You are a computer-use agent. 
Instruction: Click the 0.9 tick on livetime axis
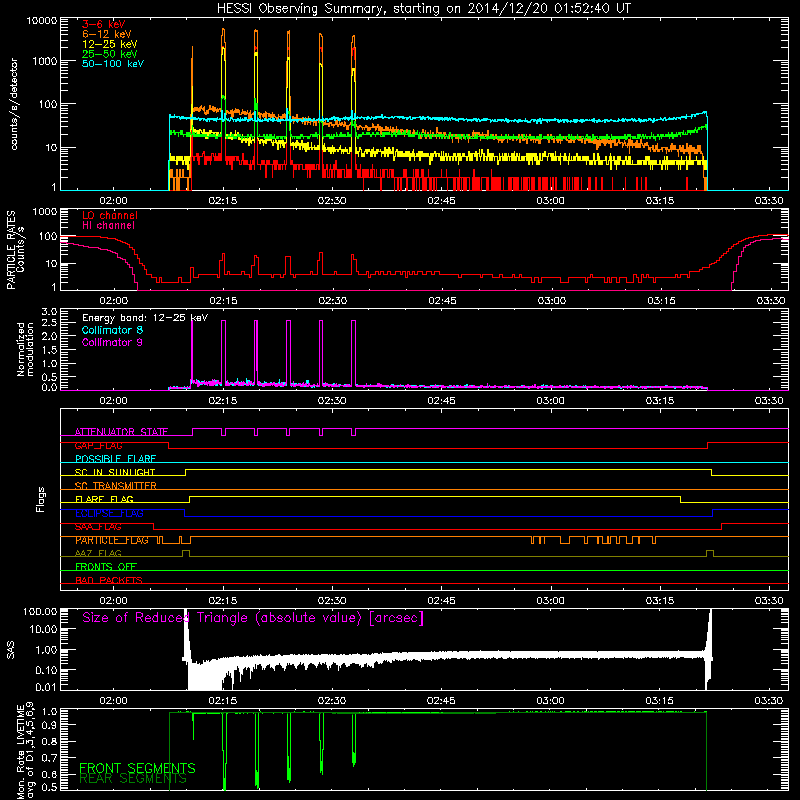(x=51, y=725)
